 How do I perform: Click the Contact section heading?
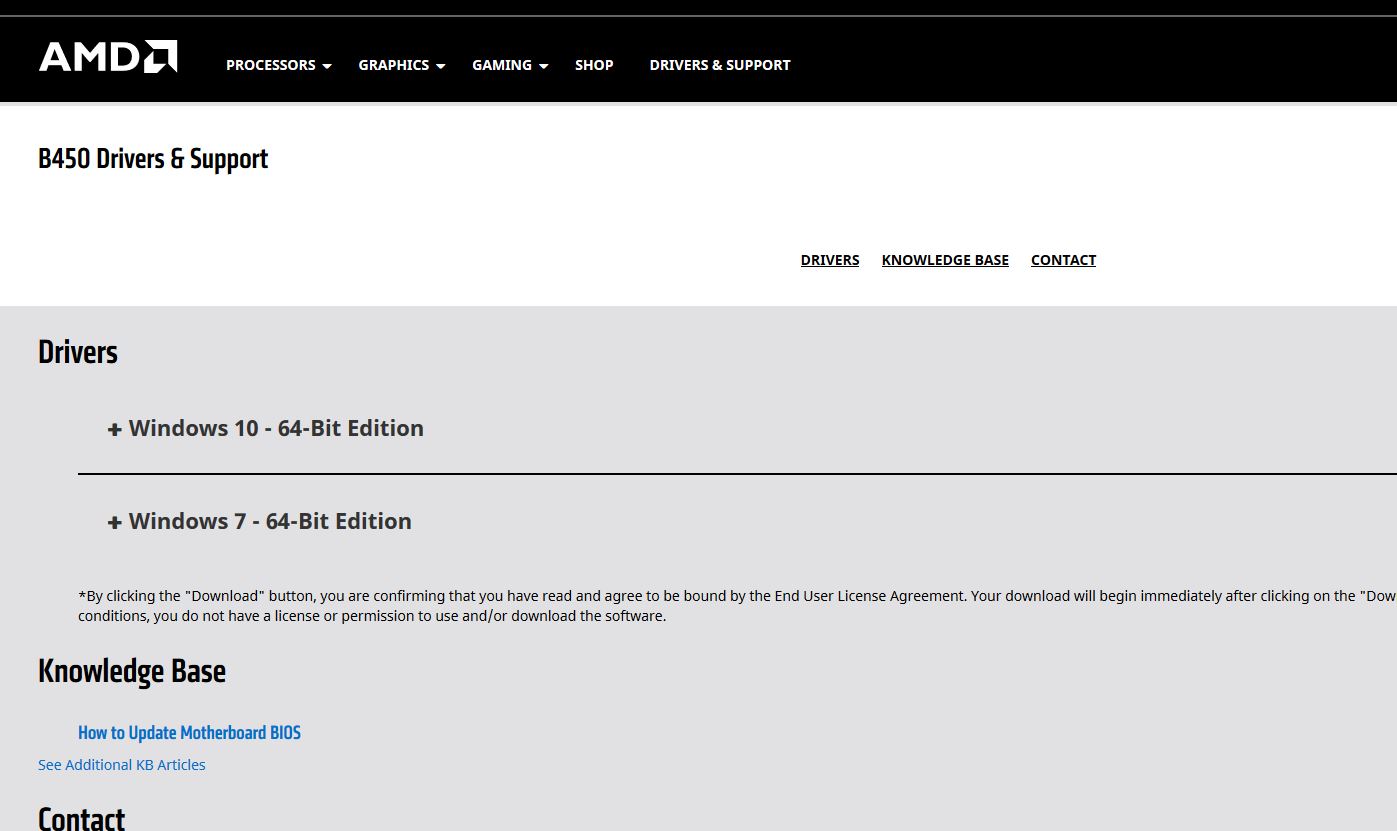point(81,818)
